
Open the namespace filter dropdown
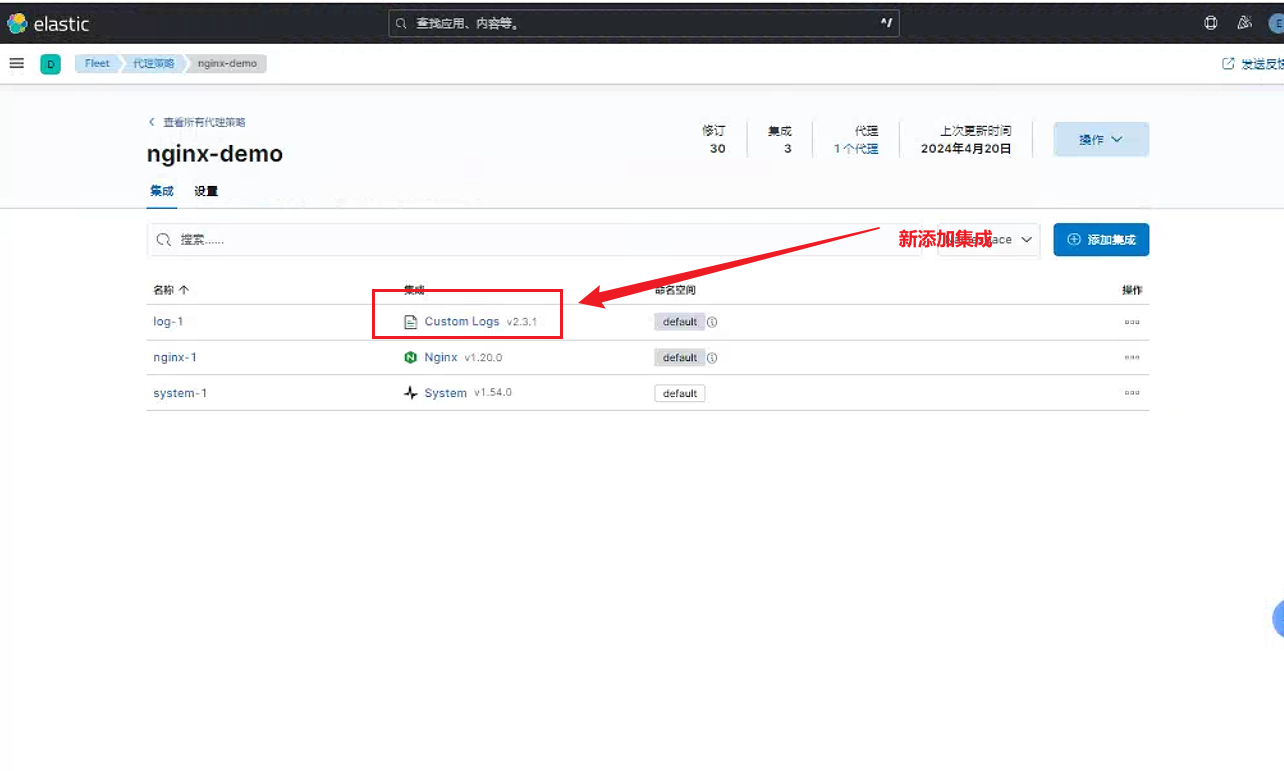[989, 240]
